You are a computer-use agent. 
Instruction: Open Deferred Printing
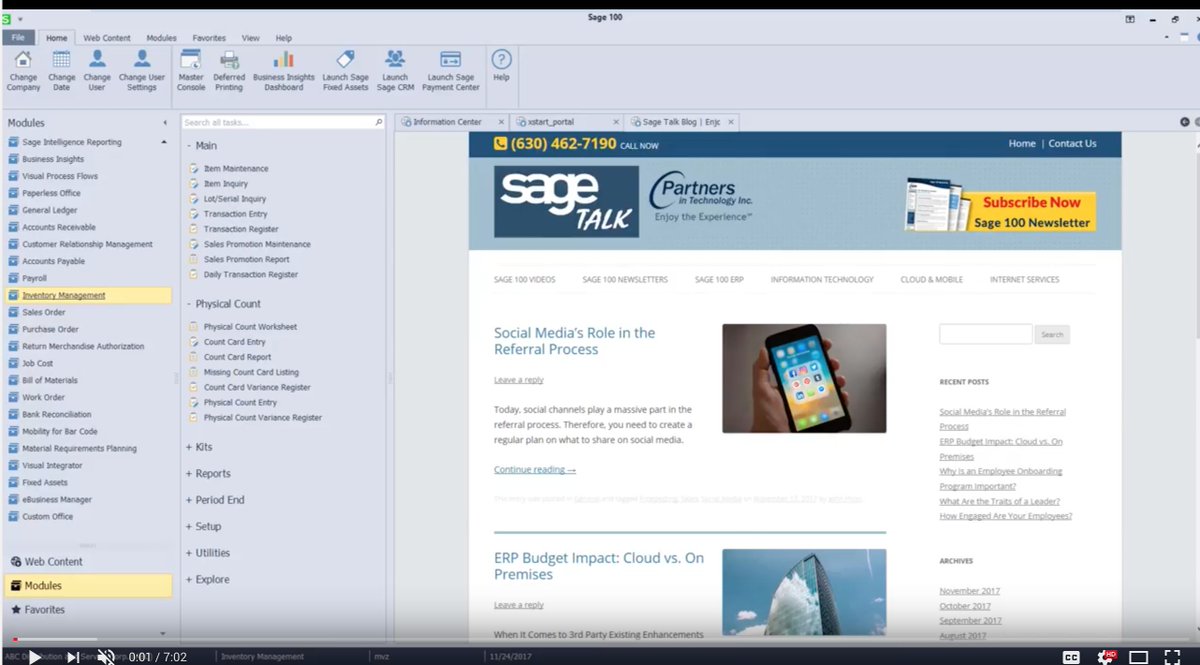pyautogui.click(x=229, y=70)
